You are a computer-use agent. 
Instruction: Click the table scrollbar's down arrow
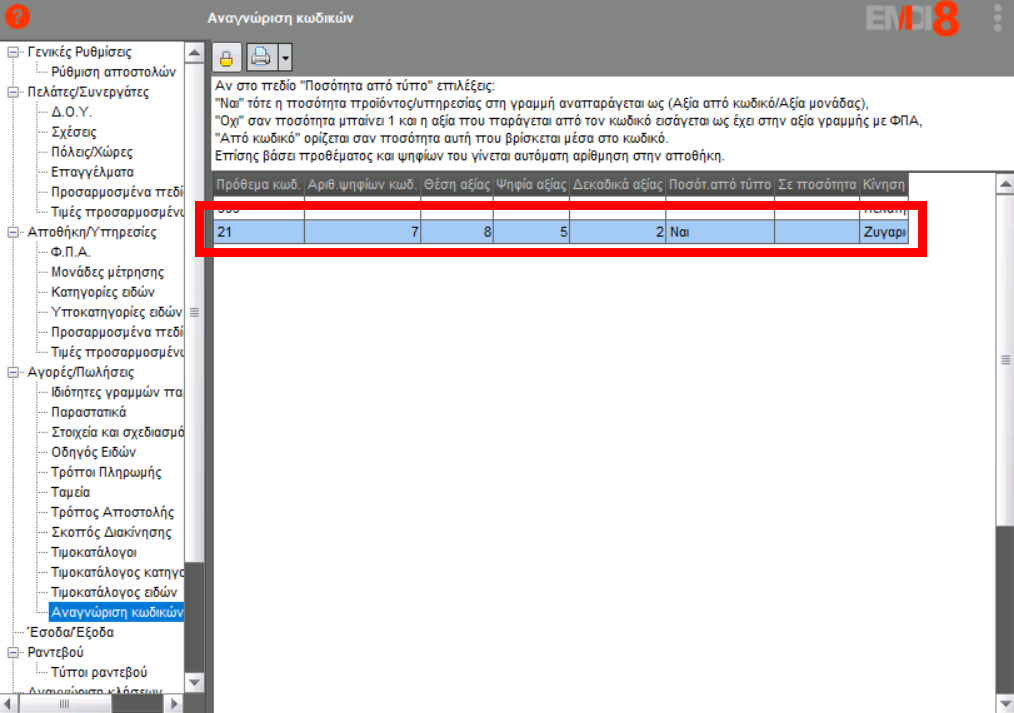1005,703
